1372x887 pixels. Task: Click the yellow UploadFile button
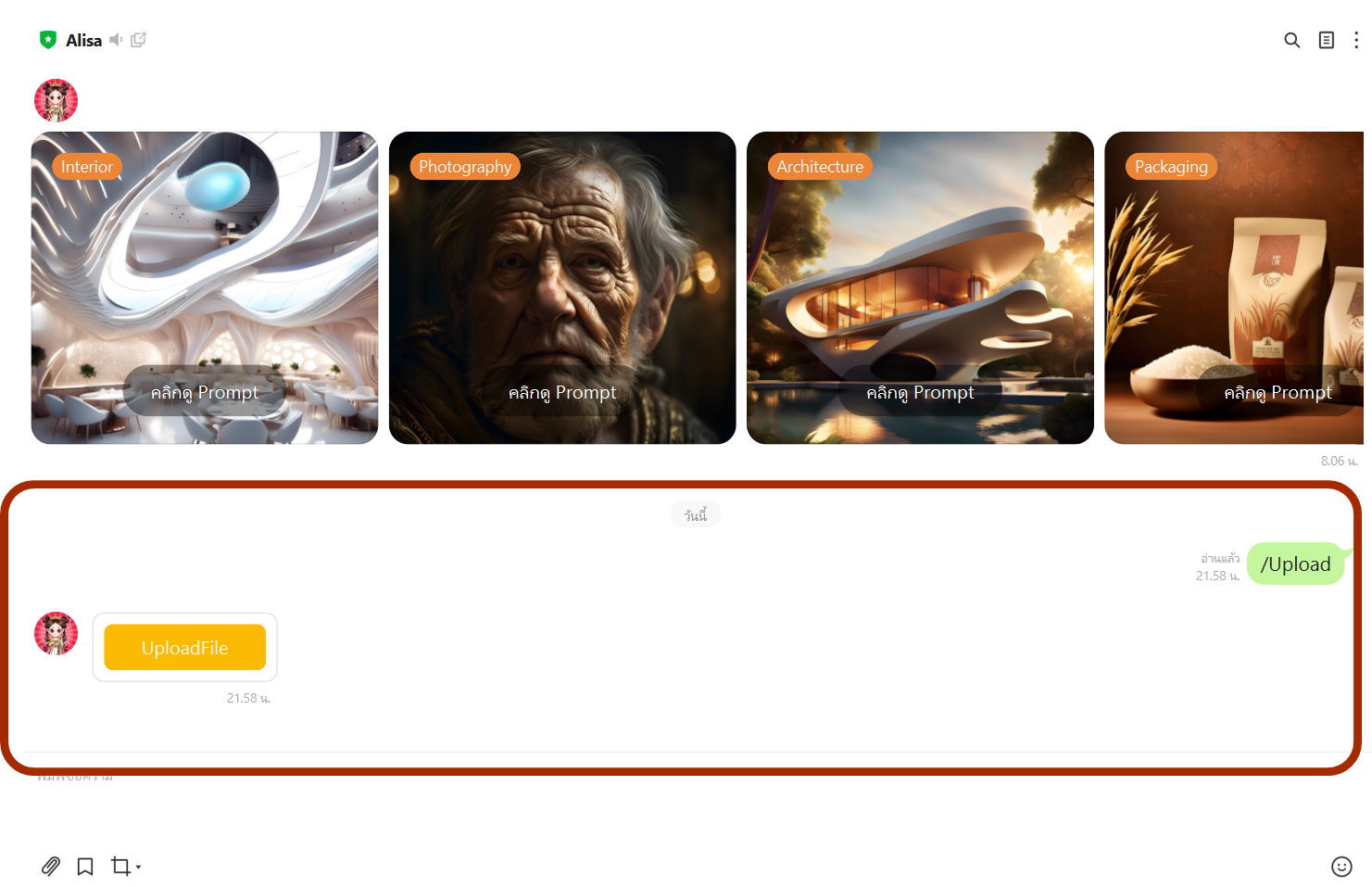[185, 647]
